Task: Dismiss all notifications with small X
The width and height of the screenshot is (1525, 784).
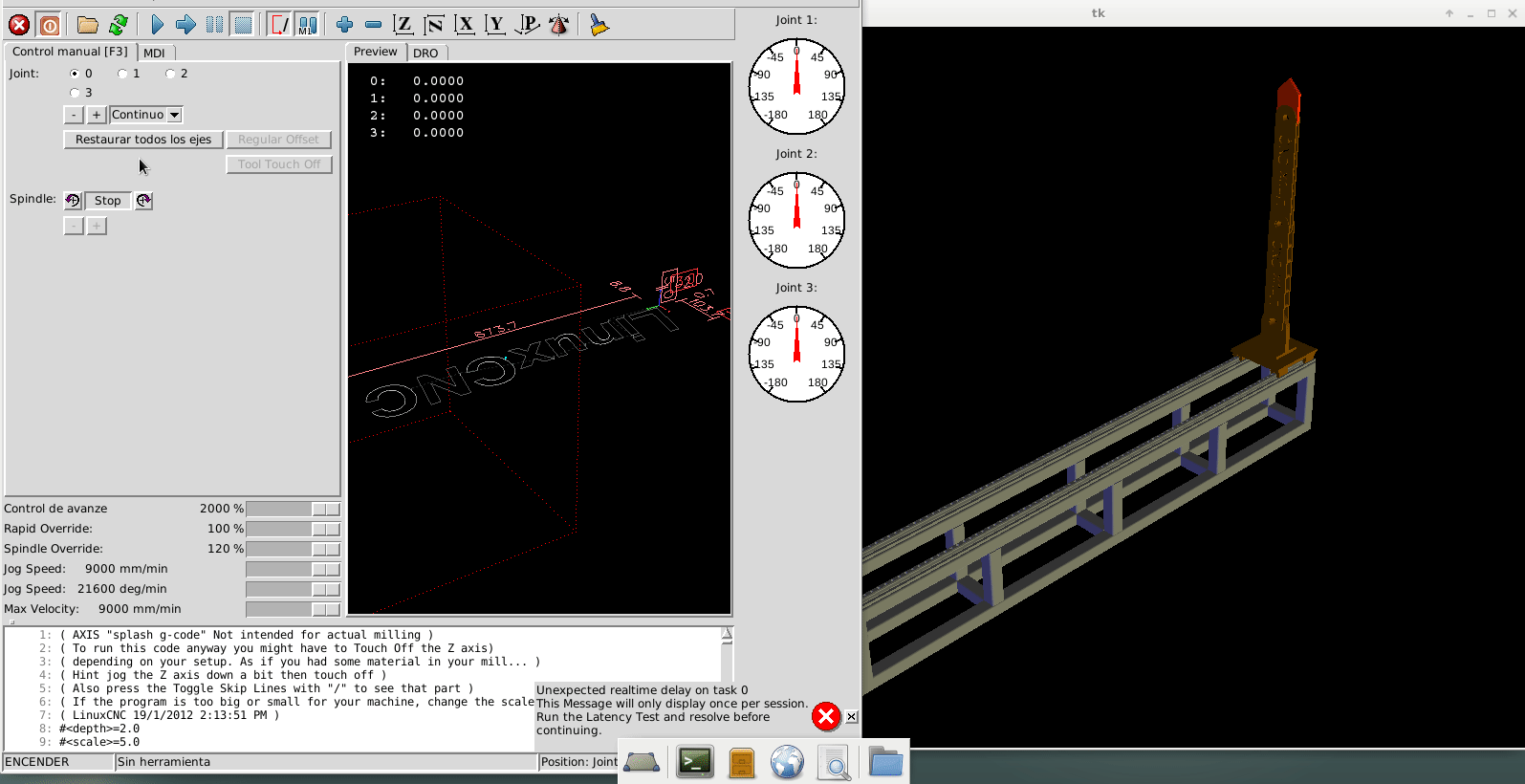Action: [851, 716]
